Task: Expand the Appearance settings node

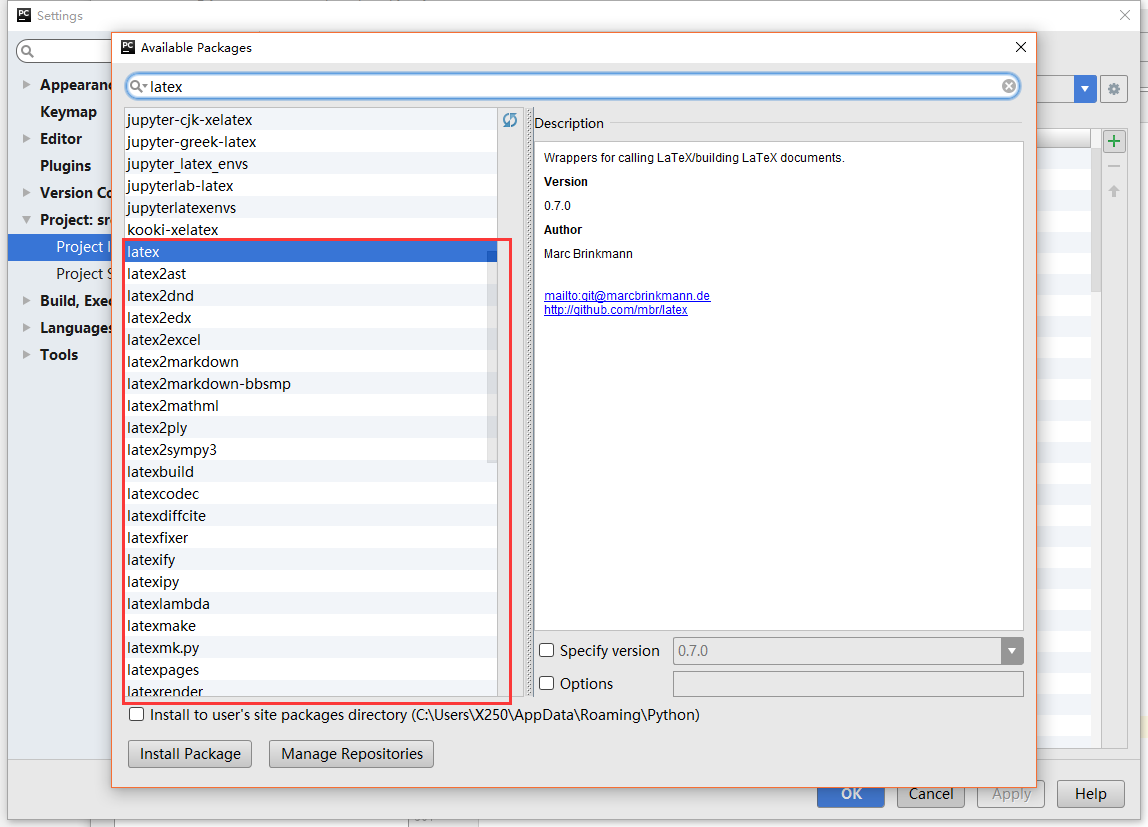Action: pyautogui.click(x=26, y=85)
